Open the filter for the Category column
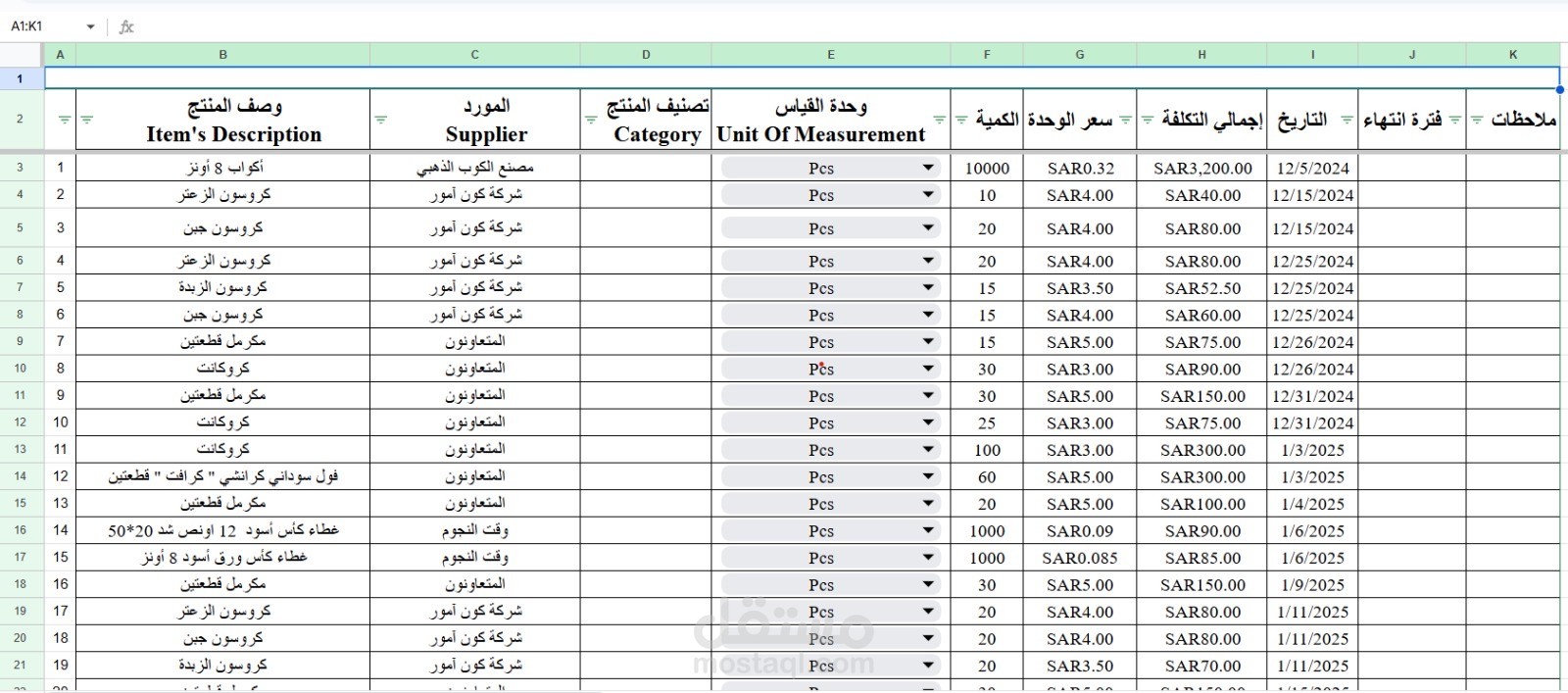Image resolution: width=1568 pixels, height=693 pixels. point(591,120)
